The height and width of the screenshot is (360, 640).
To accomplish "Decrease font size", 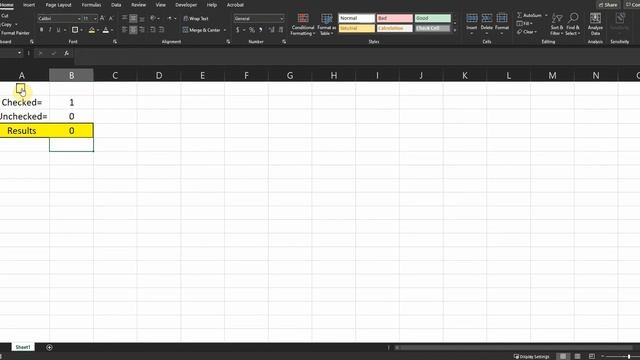I will click(111, 18).
